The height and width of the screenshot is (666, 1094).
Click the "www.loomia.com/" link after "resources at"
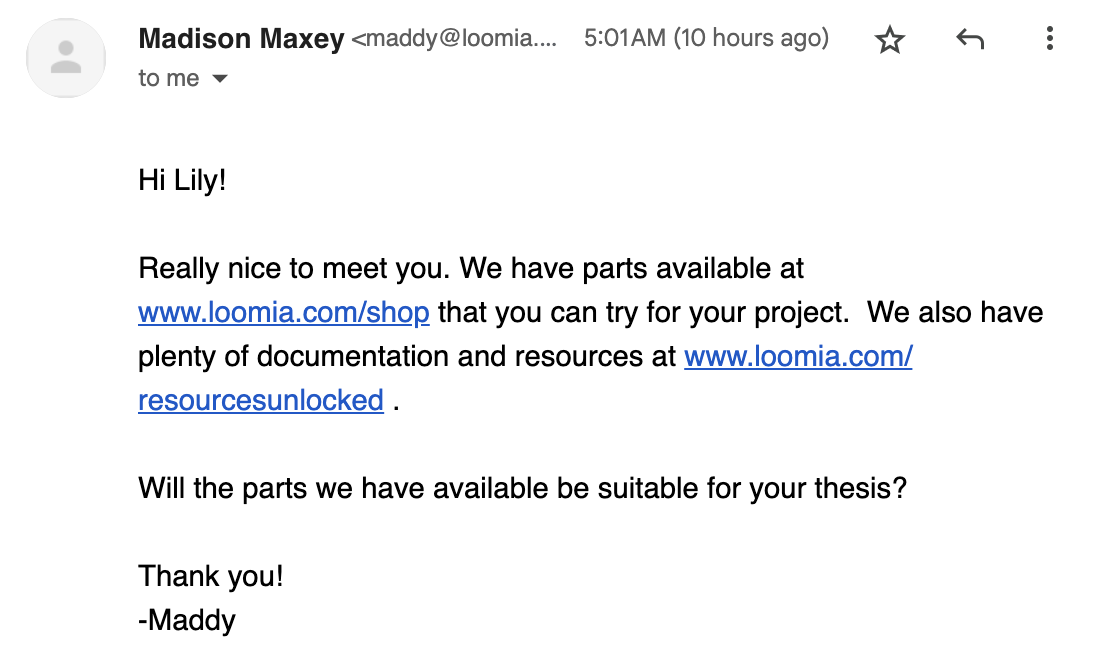point(798,357)
